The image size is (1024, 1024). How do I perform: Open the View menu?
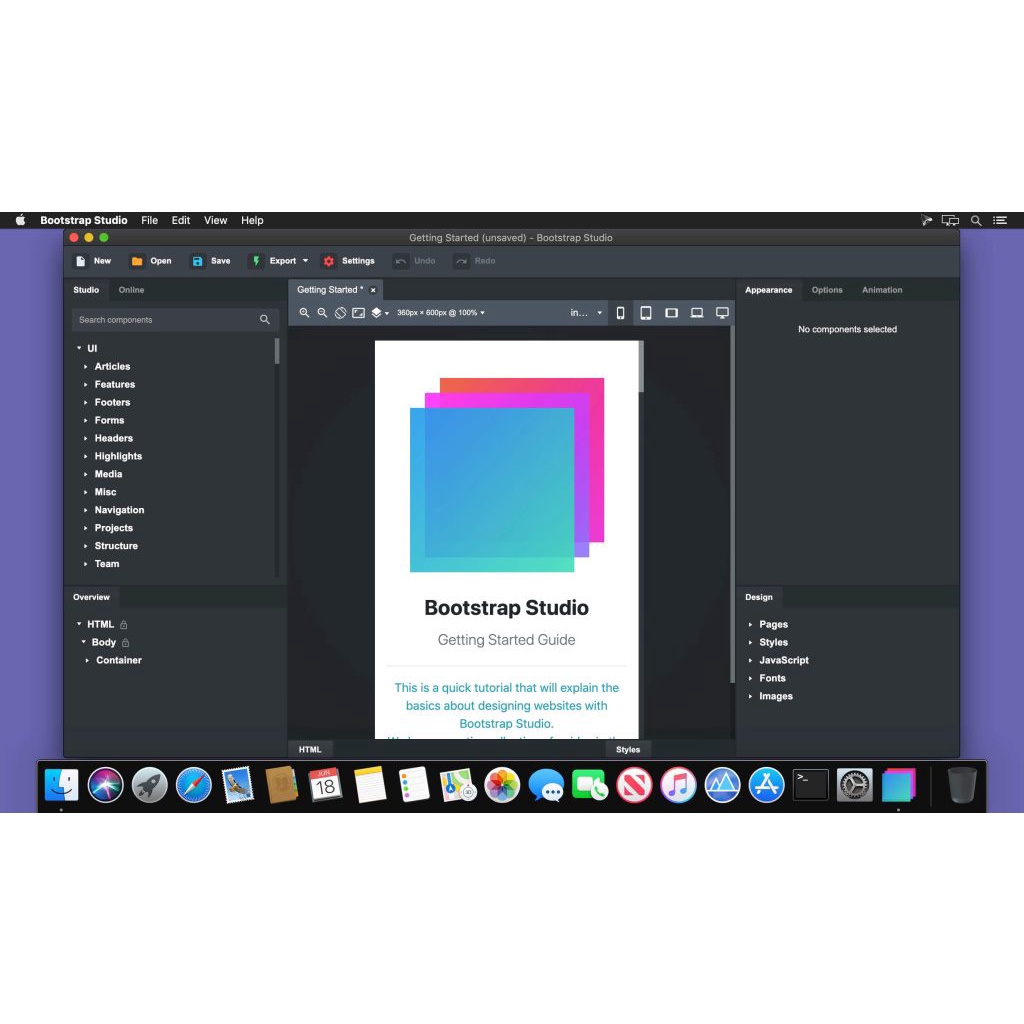pos(216,221)
